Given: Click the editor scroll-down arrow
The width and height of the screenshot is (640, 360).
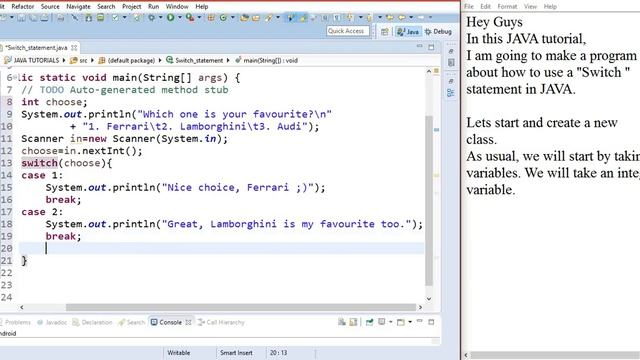Looking at the screenshot, I should pos(429,299).
